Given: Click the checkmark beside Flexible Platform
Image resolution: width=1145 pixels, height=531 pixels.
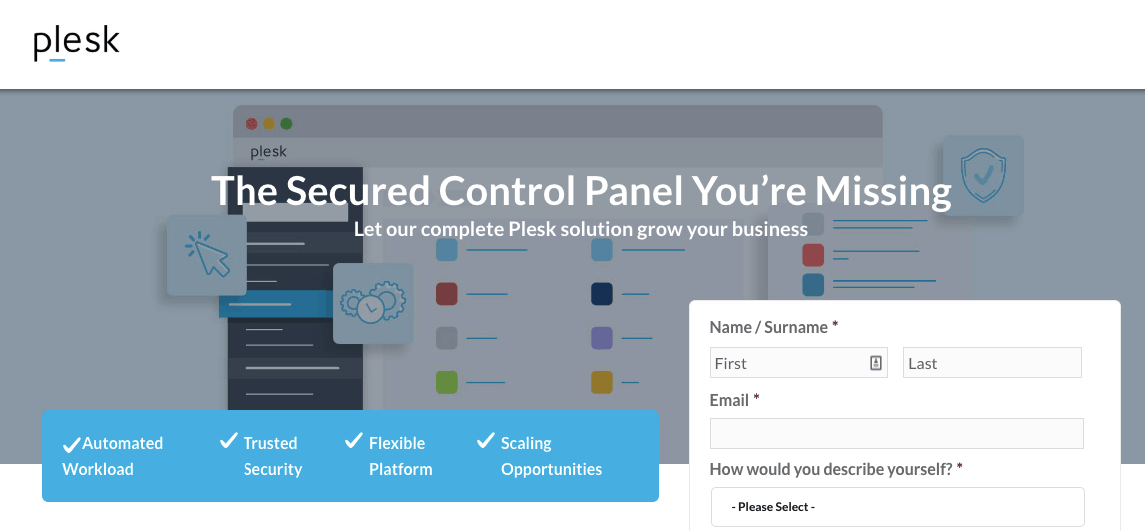Looking at the screenshot, I should point(353,440).
